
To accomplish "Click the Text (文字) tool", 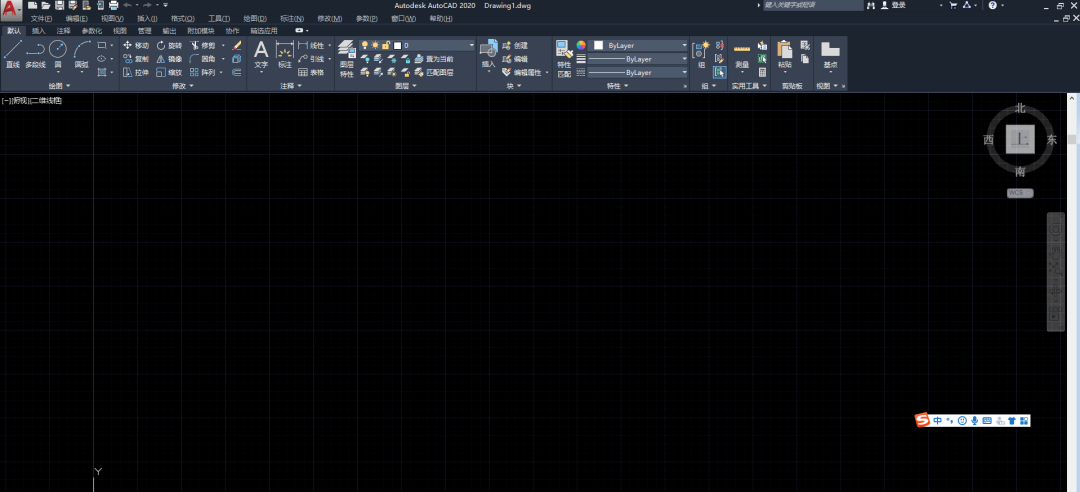I will 261,53.
